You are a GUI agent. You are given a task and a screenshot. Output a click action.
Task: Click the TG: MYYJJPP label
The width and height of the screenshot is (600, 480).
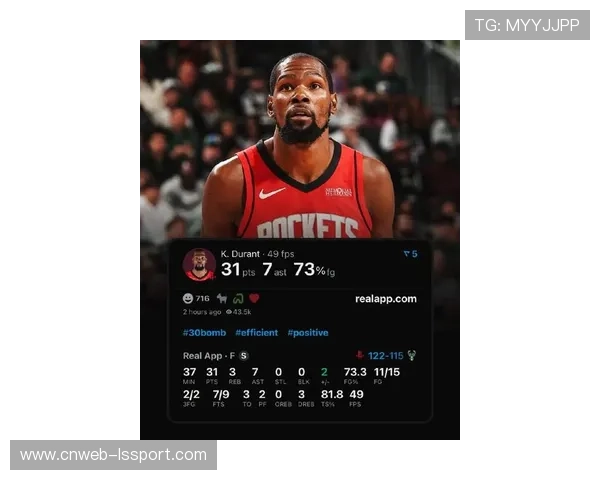[x=526, y=25]
